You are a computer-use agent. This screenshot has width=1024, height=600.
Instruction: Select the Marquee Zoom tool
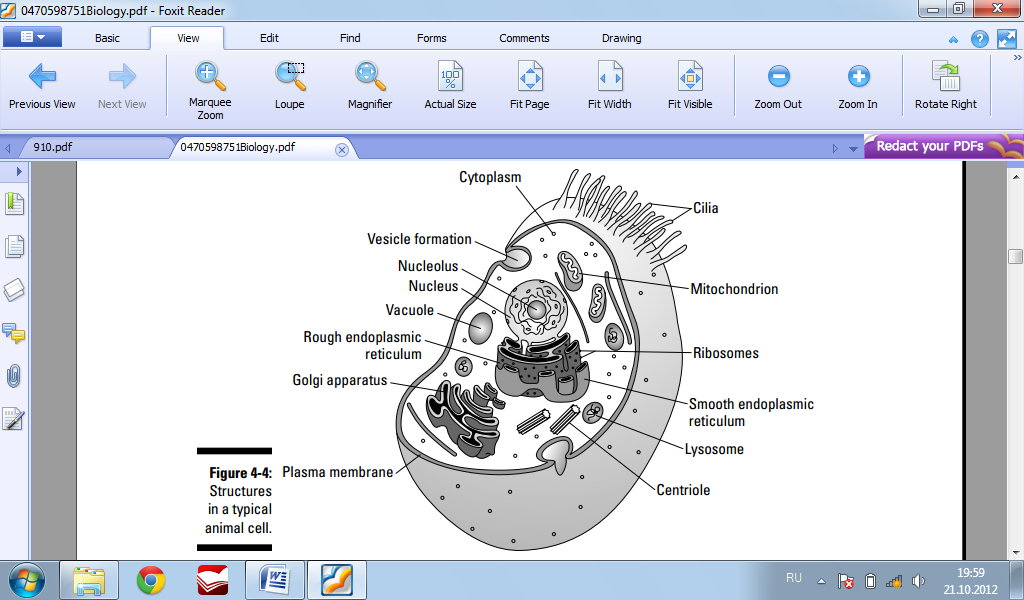(210, 90)
